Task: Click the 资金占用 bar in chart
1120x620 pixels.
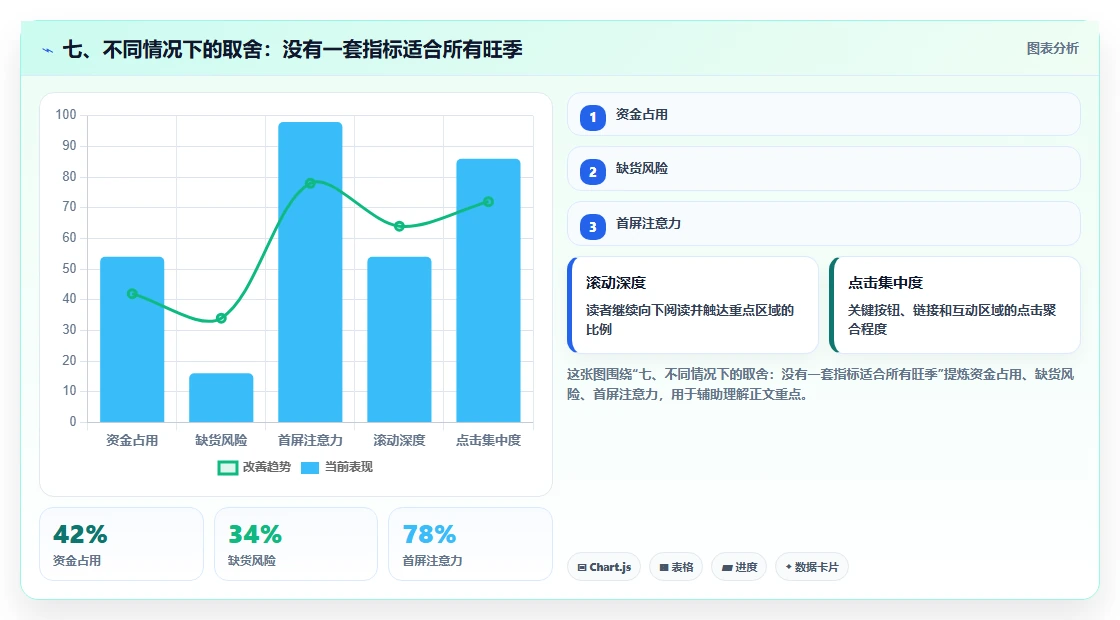Action: (x=132, y=339)
